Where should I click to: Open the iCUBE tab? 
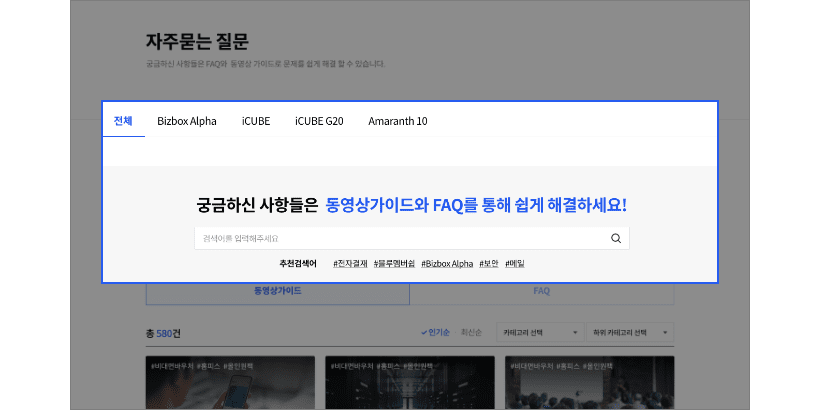click(x=256, y=121)
